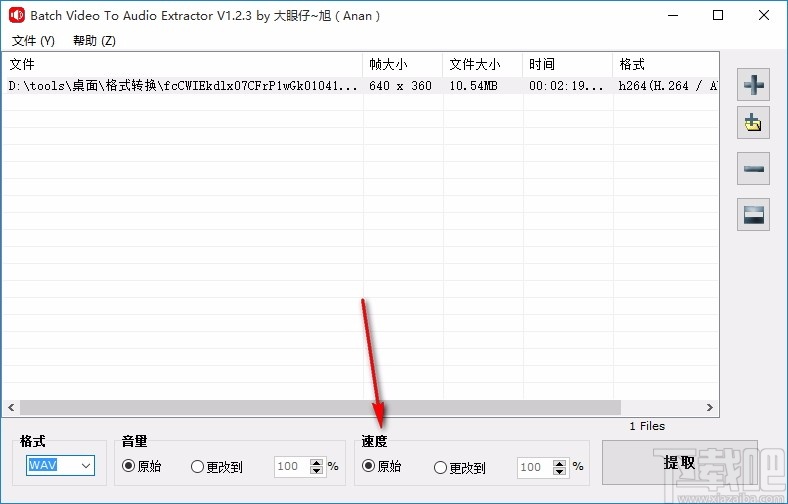The width and height of the screenshot is (788, 504).
Task: Open the 文件 (Y) menu
Action: pos(33,41)
